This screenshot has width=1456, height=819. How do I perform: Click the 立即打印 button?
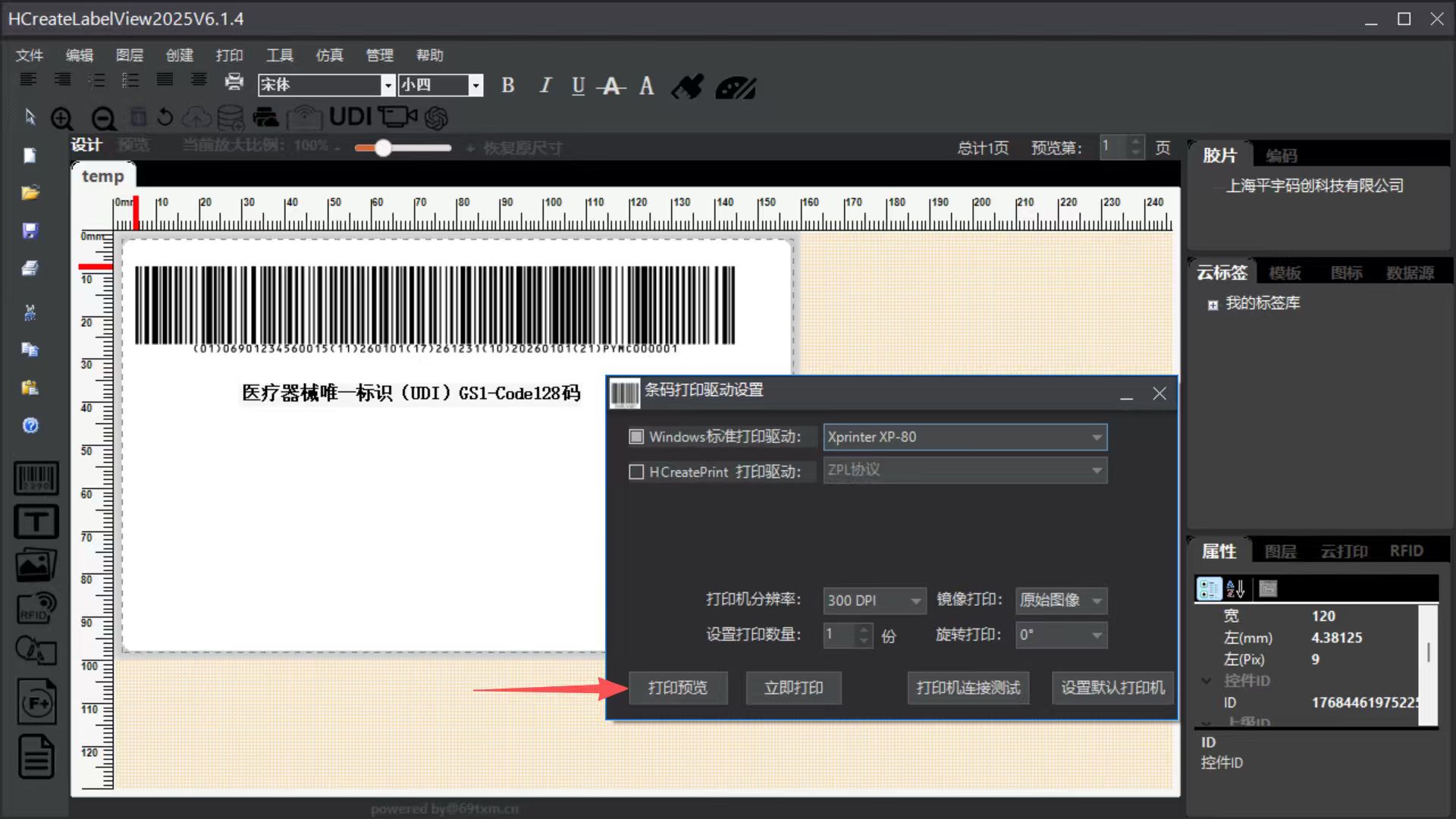pyautogui.click(x=793, y=688)
